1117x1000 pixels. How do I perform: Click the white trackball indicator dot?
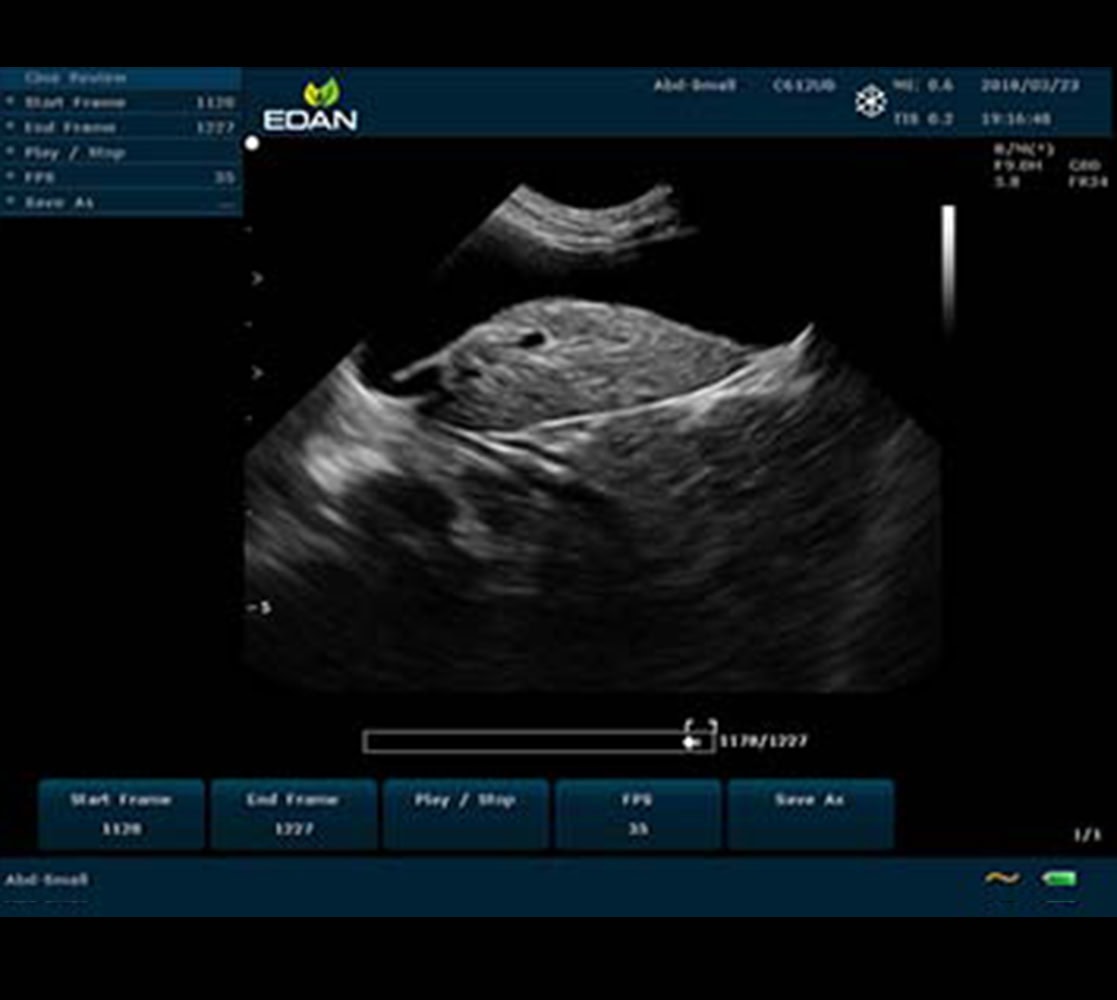point(251,143)
